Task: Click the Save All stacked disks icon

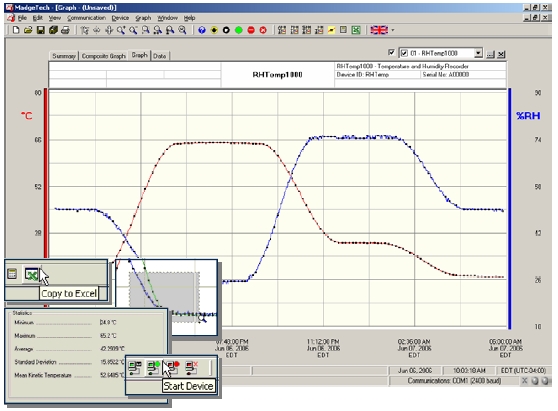Action: point(53,30)
